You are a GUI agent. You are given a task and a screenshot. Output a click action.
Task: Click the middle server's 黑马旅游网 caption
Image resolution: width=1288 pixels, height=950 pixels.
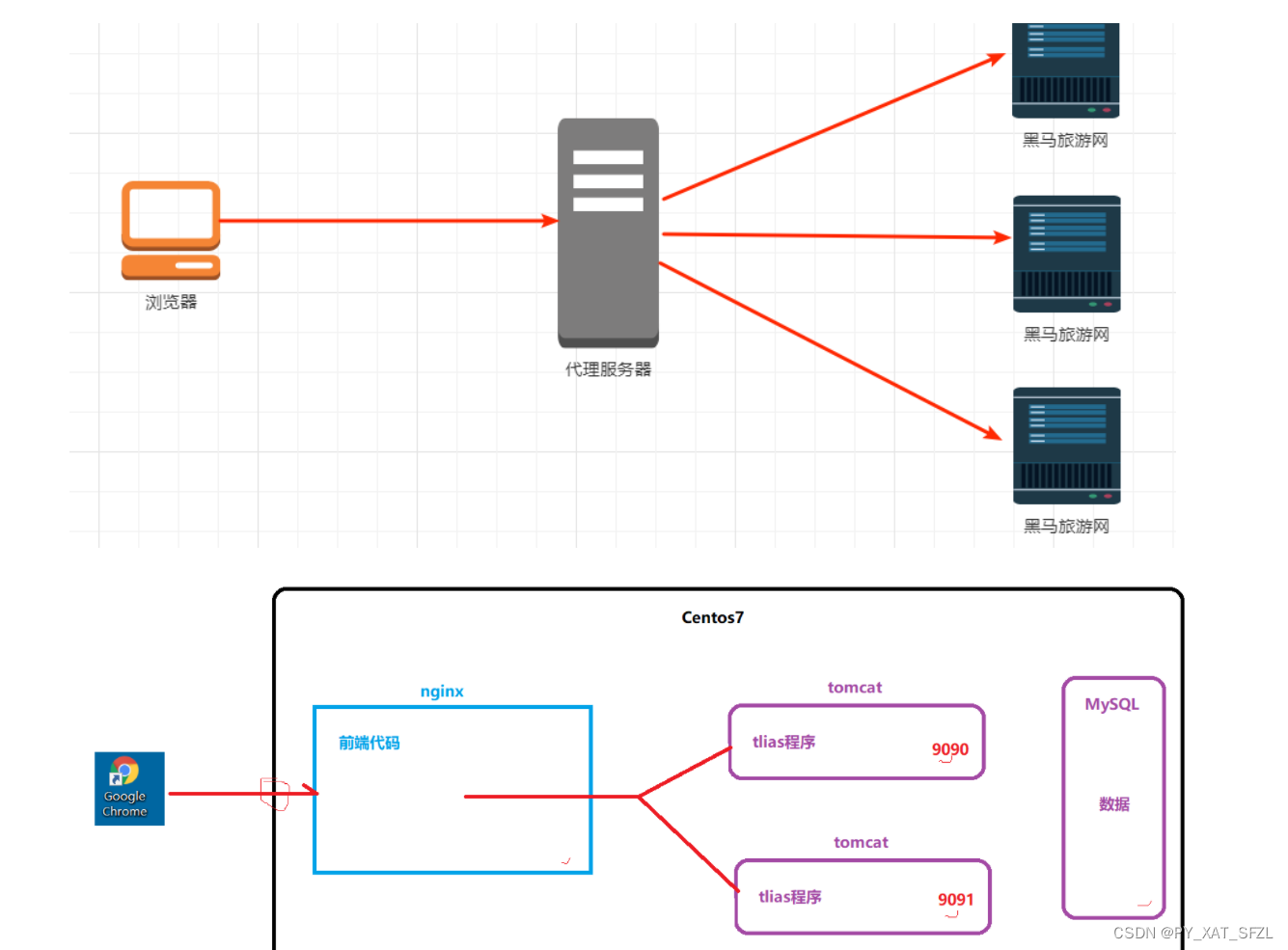[x=1066, y=334]
